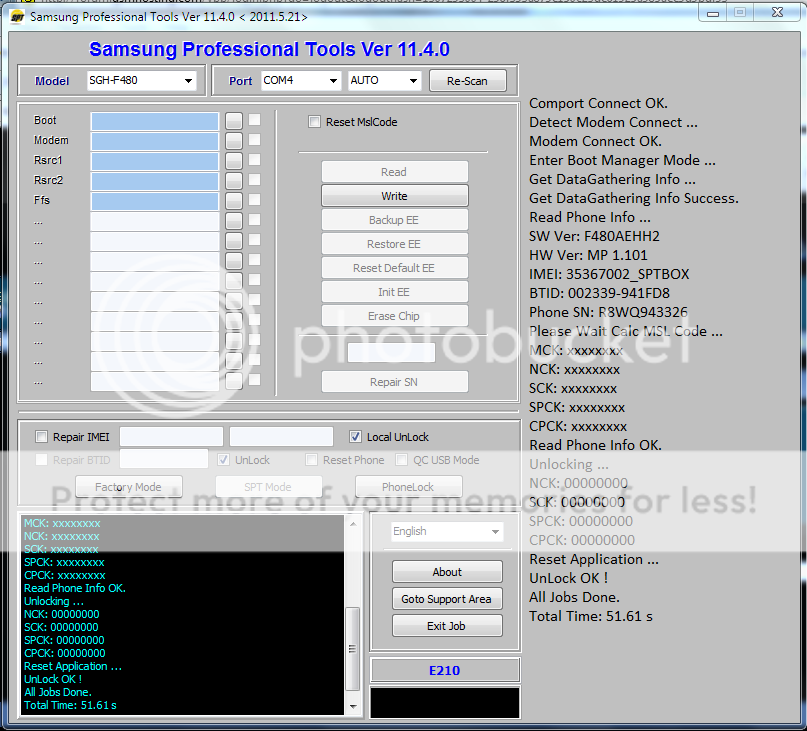Click the "BTID: 002339-941FD8" text line
This screenshot has width=807, height=731.
pyautogui.click(x=600, y=293)
